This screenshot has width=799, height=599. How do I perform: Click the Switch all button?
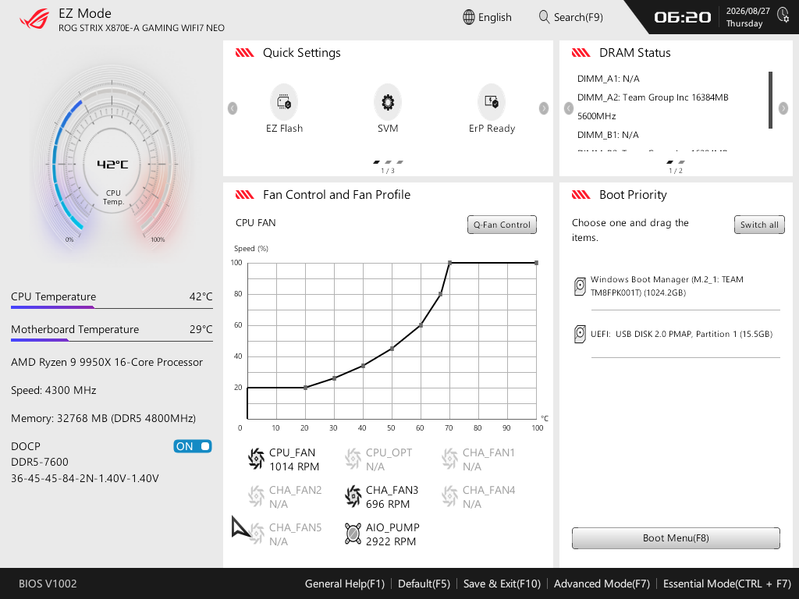759,225
